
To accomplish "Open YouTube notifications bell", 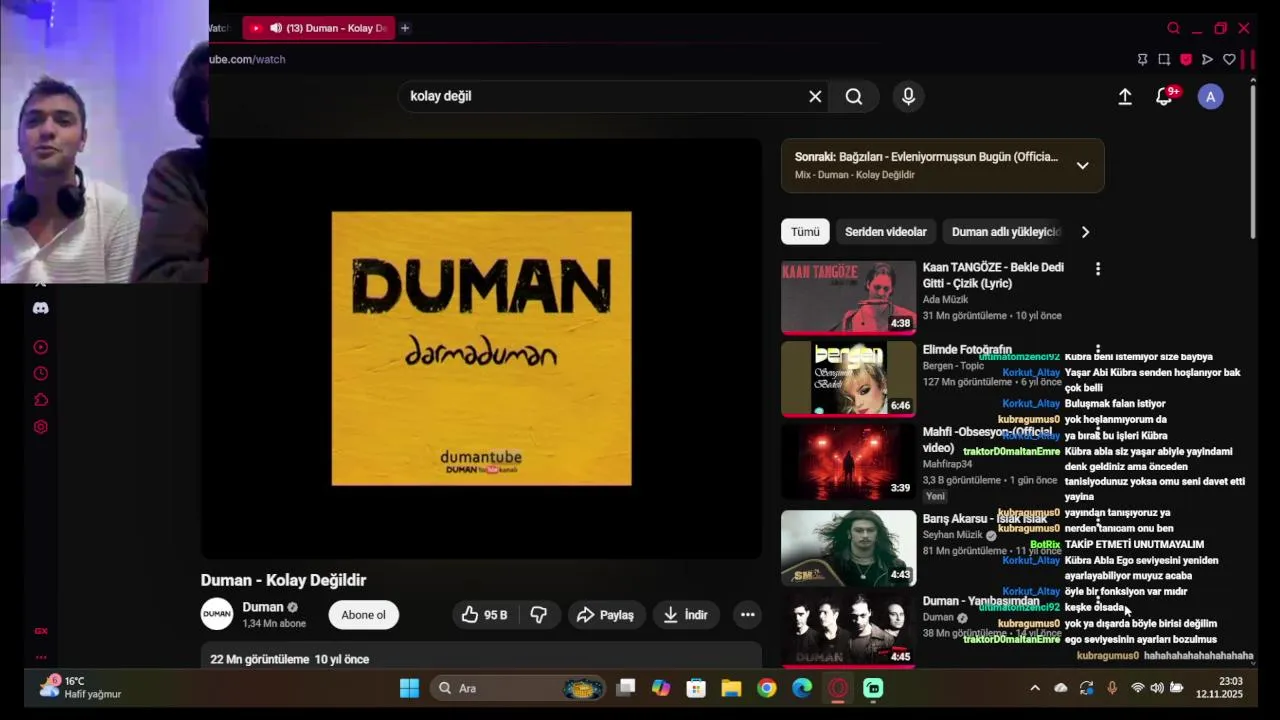I will (1164, 97).
